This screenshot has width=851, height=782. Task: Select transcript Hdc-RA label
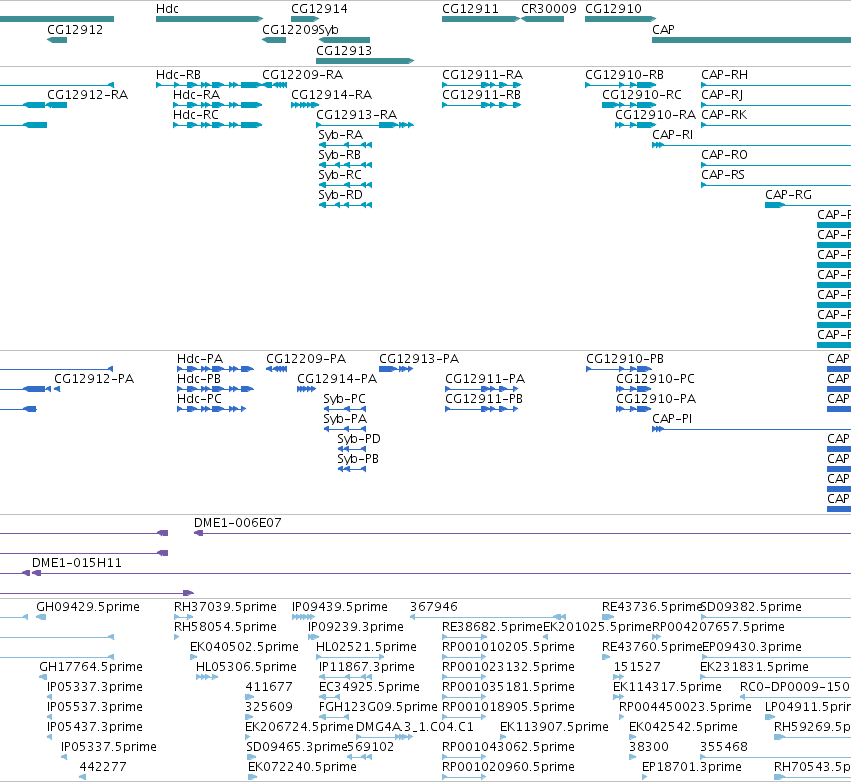coord(196,95)
